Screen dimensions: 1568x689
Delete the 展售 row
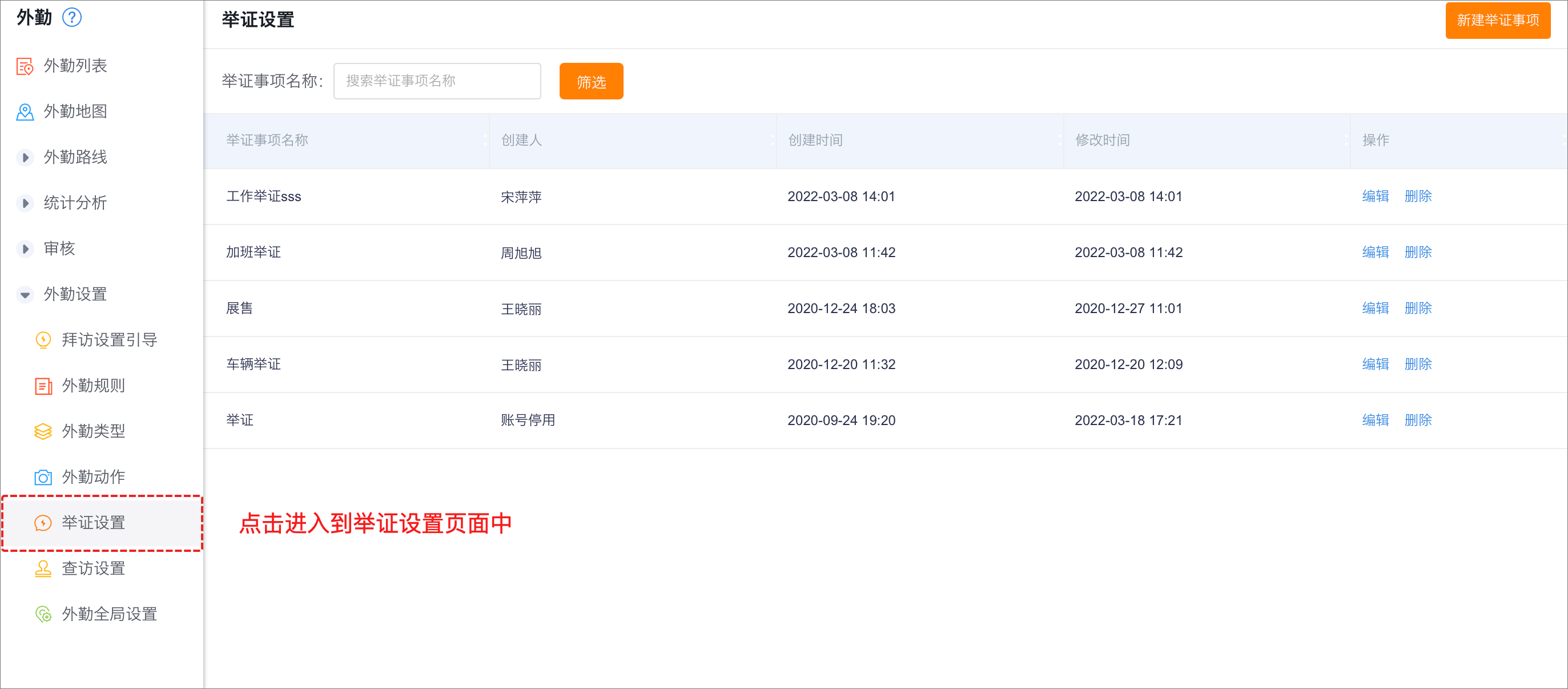coord(1418,309)
